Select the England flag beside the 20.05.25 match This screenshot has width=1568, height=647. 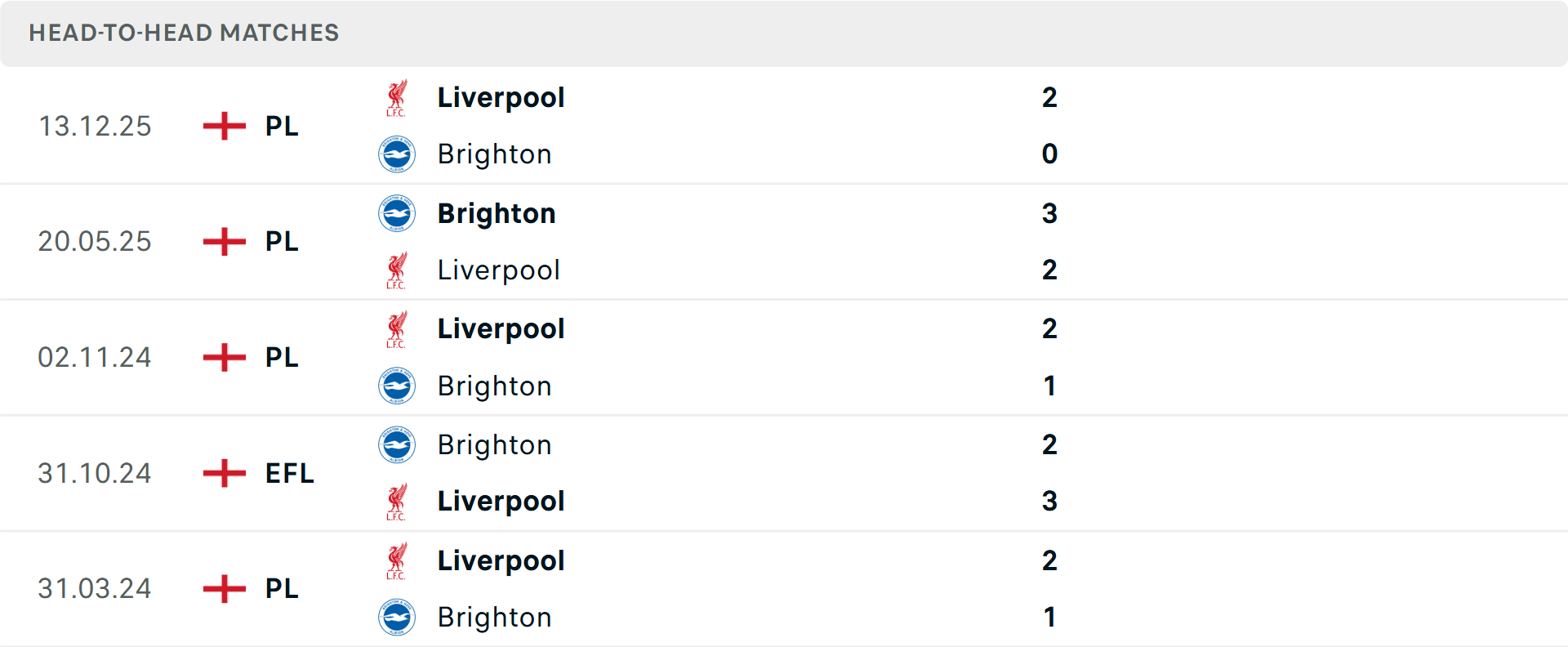coord(222,241)
